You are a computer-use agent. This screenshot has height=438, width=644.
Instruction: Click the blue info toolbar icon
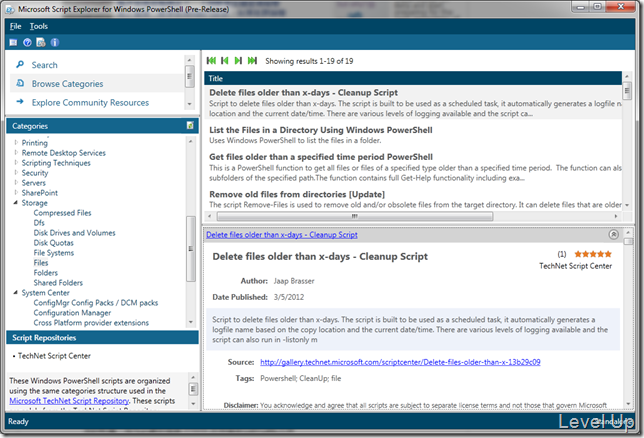point(55,42)
